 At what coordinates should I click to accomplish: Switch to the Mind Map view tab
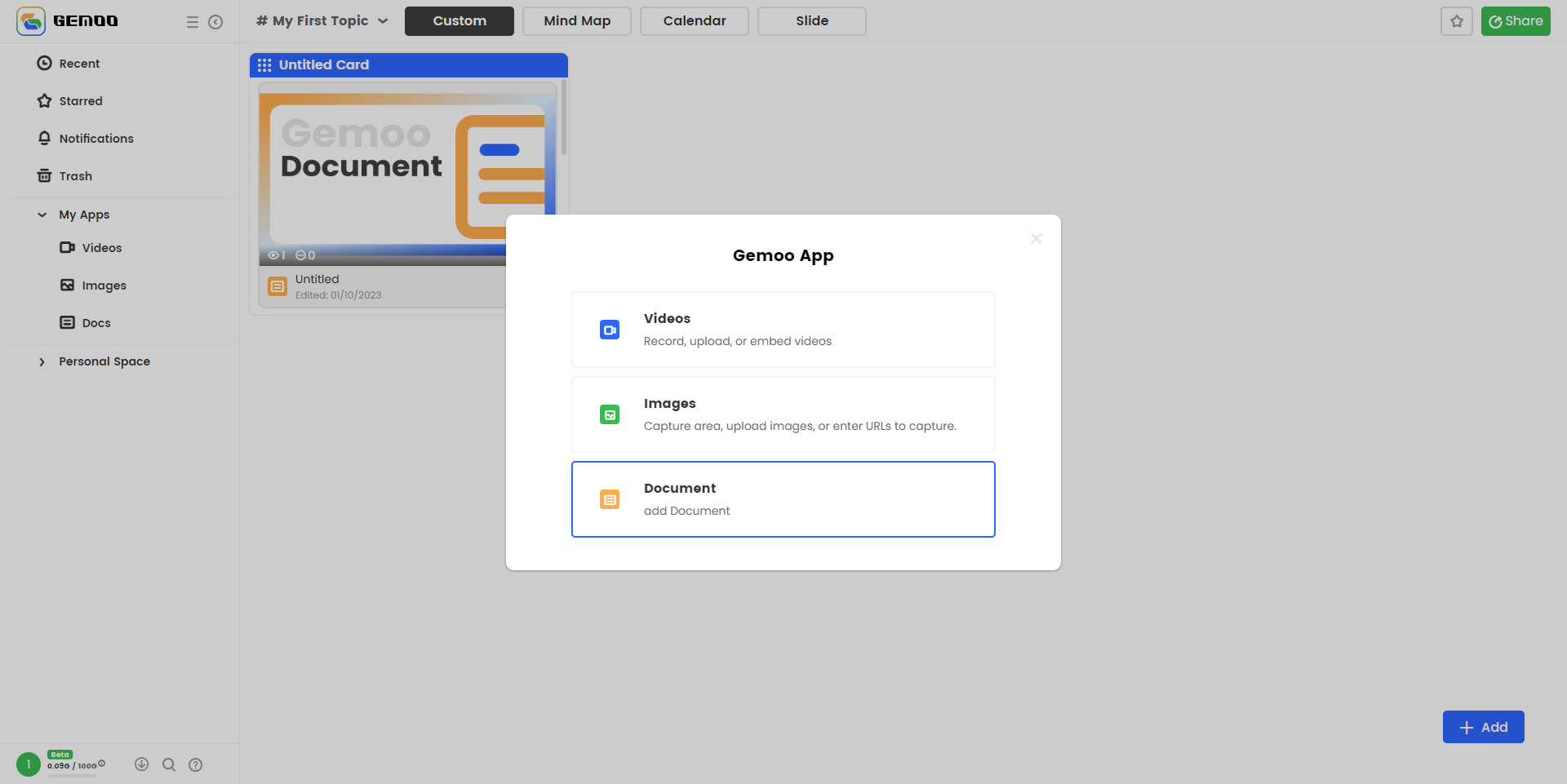(x=577, y=21)
